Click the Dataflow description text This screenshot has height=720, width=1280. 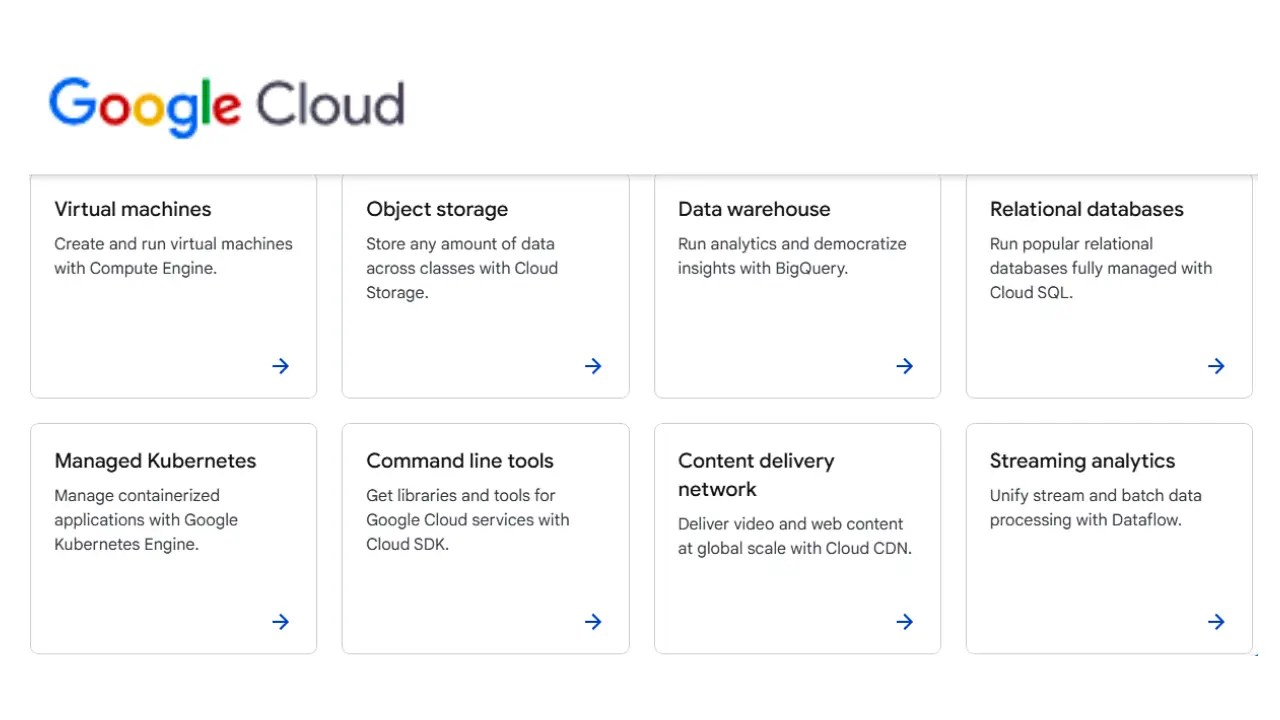(x=1095, y=507)
